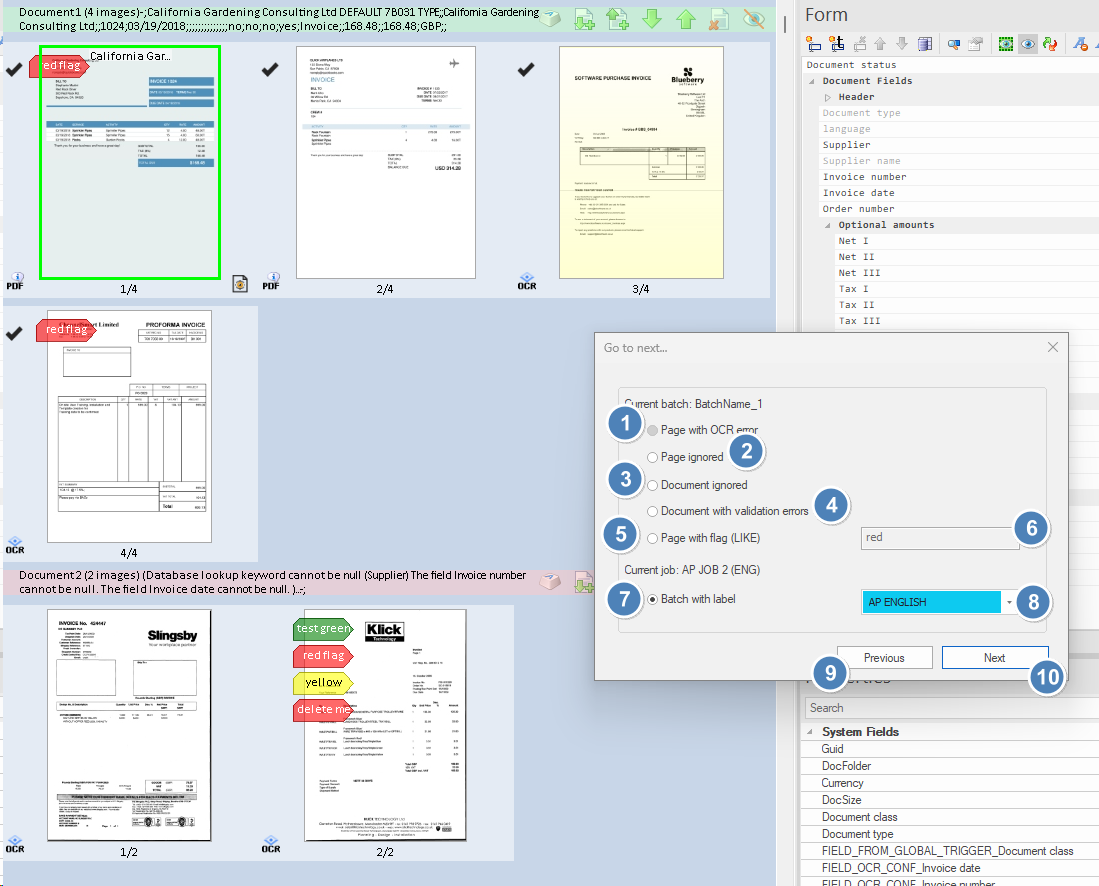Open the AP ENGLISH label dropdown
Image resolution: width=1099 pixels, height=886 pixels.
(1011, 602)
